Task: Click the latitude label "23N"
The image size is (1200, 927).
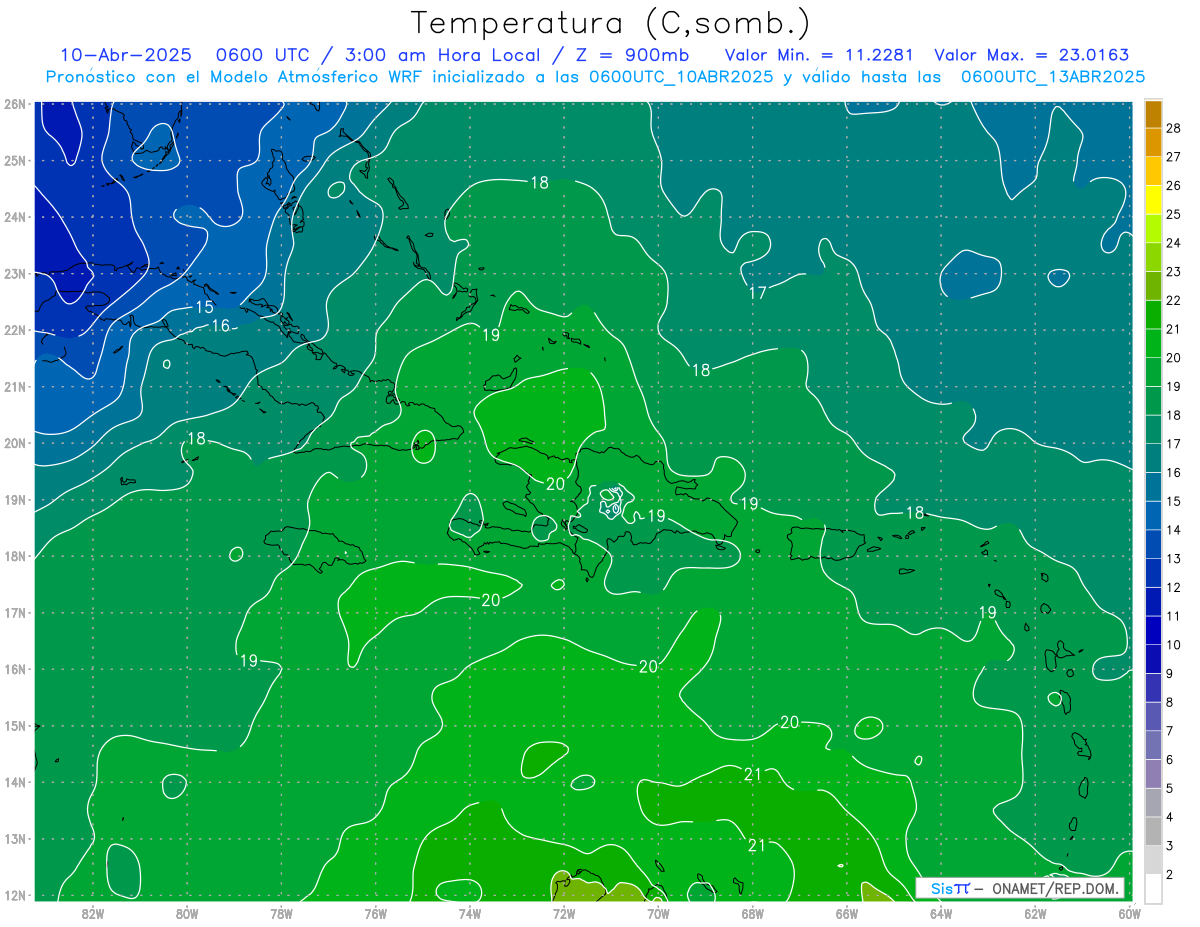Action: coord(14,273)
